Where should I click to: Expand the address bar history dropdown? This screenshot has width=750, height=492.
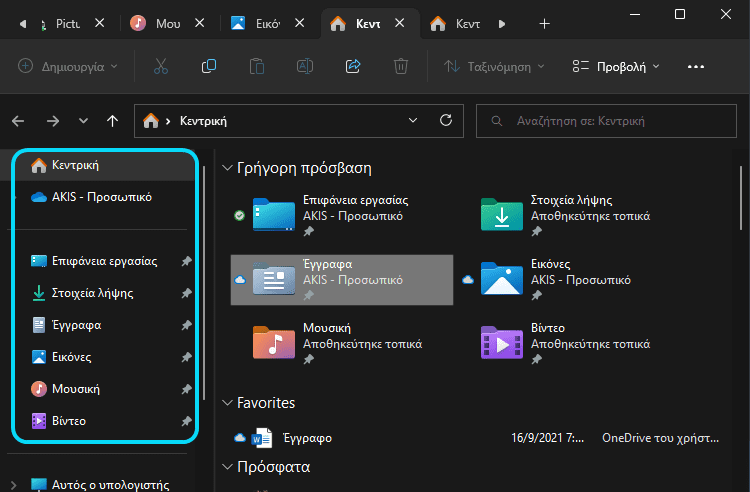click(413, 120)
